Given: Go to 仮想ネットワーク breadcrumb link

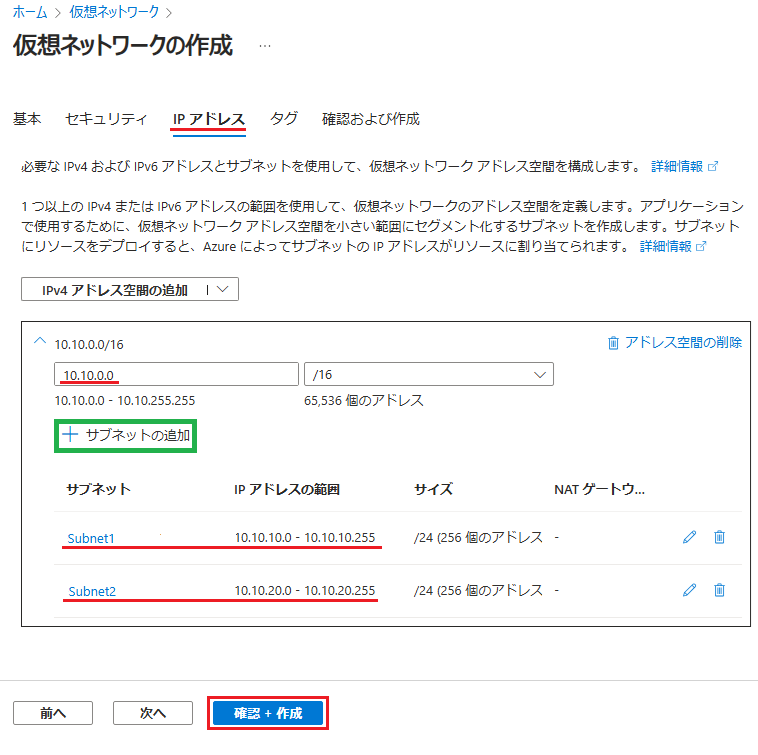Looking at the screenshot, I should [114, 12].
